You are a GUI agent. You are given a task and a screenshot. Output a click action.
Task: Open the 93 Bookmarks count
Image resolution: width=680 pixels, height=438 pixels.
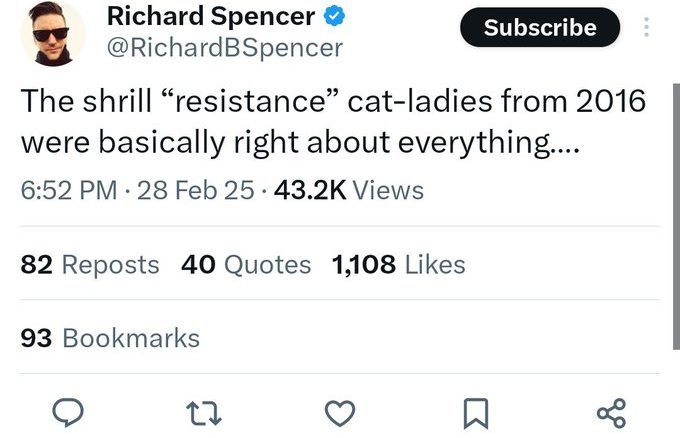(x=110, y=338)
